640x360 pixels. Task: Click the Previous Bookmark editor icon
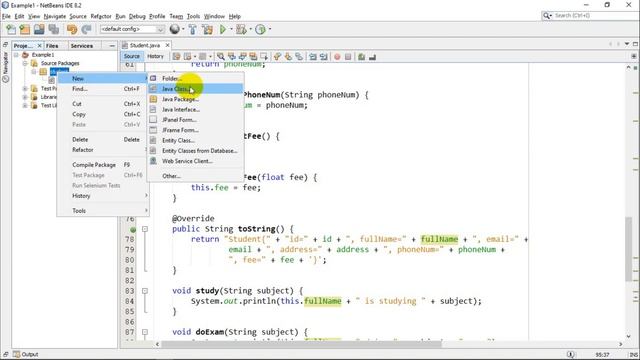coord(278,57)
